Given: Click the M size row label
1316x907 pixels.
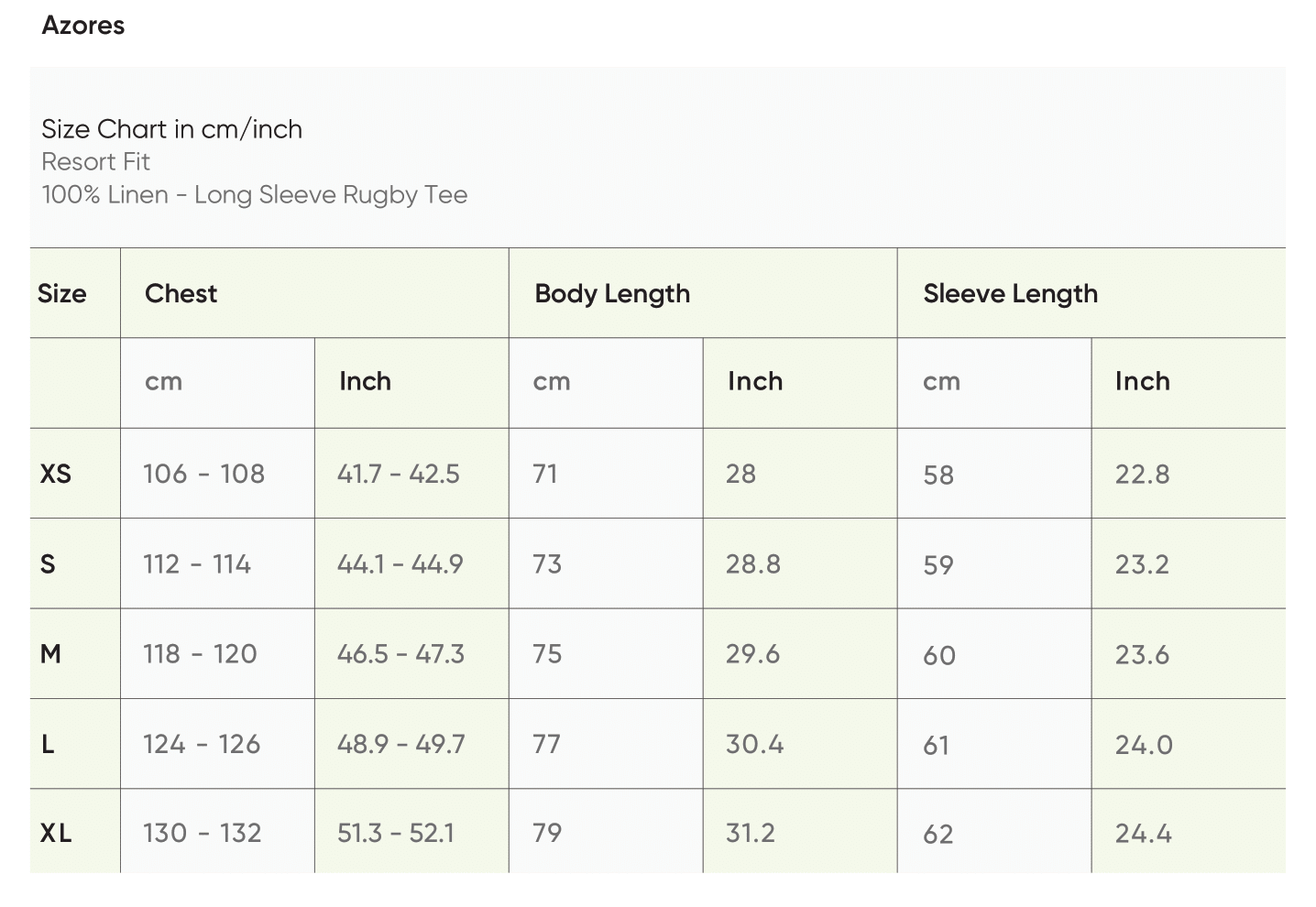Looking at the screenshot, I should click(x=50, y=654).
